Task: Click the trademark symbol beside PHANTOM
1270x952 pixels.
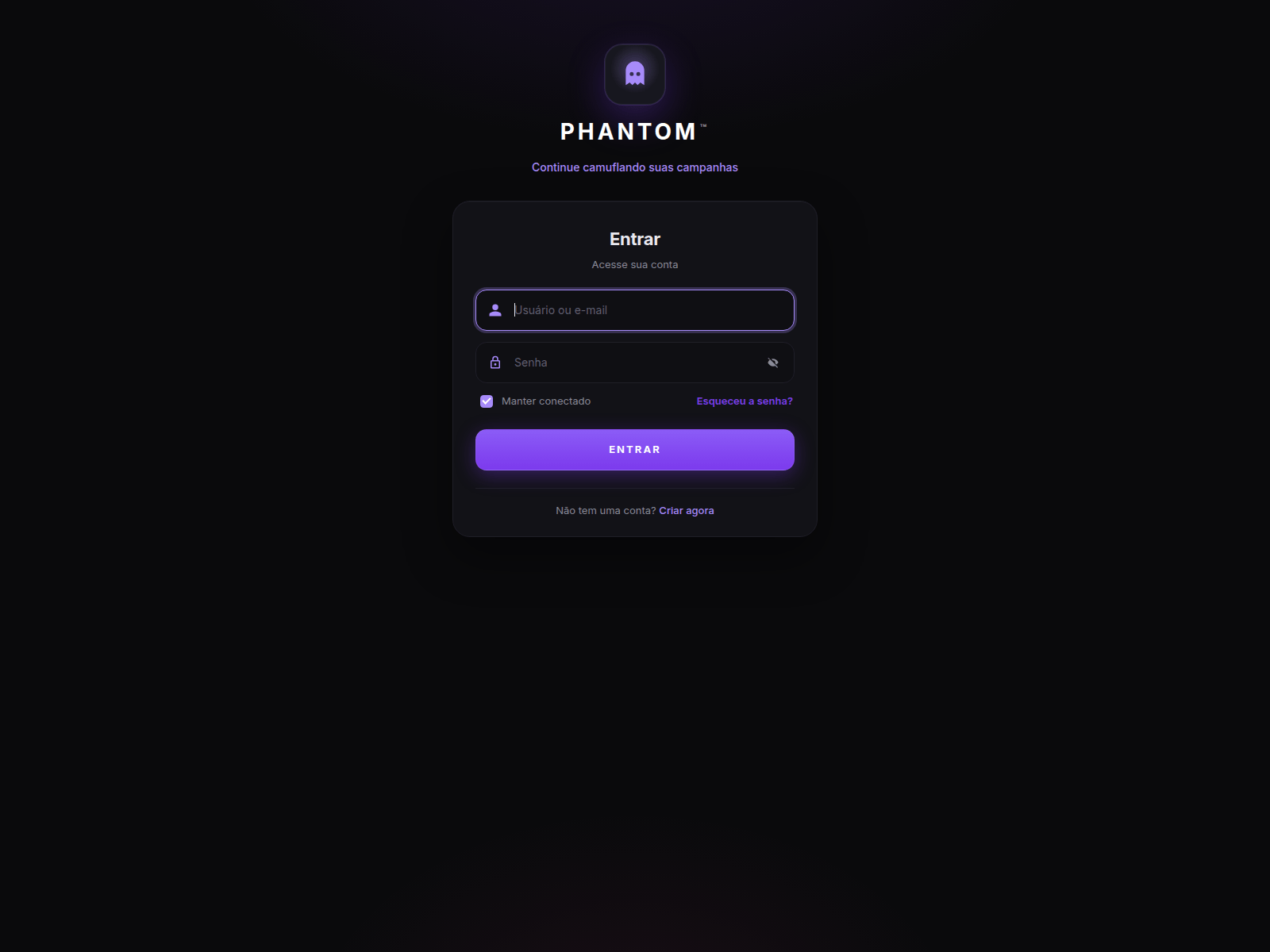Action: (703, 125)
